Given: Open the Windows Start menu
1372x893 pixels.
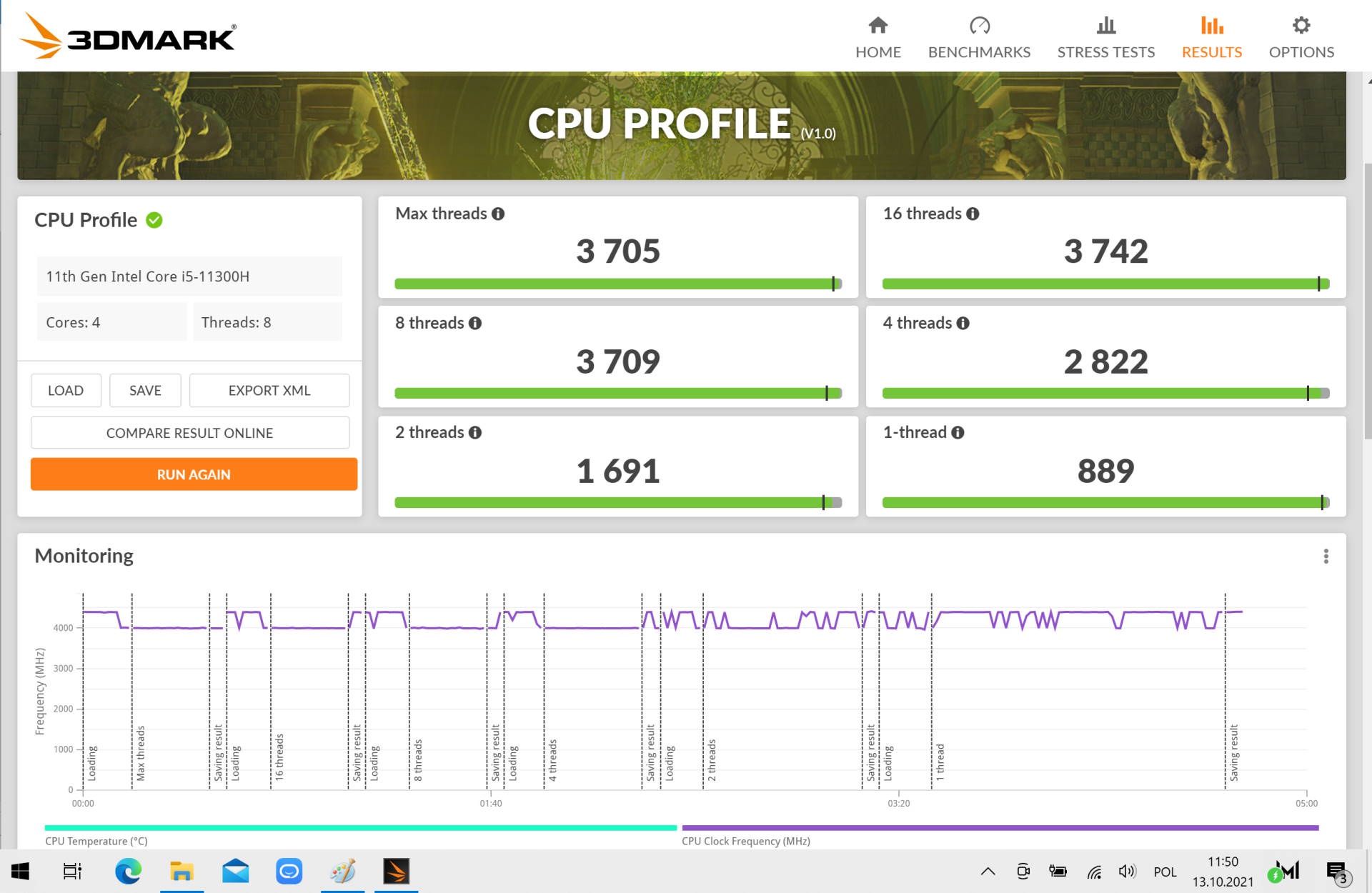Looking at the screenshot, I should [x=20, y=871].
